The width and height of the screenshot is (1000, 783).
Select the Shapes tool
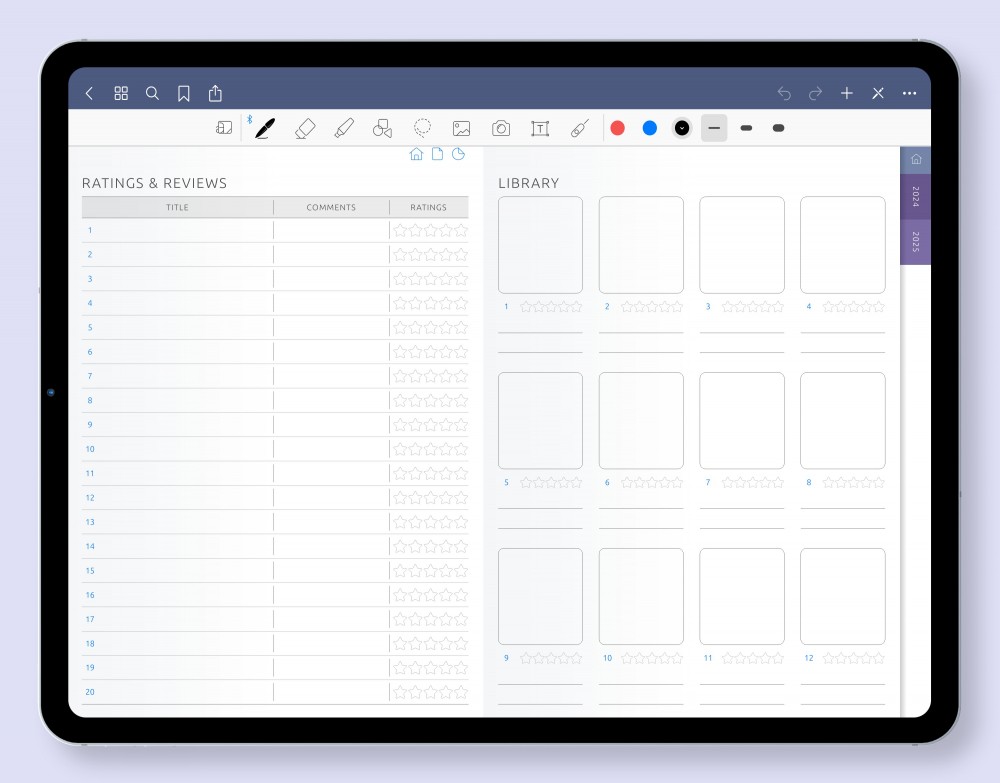point(382,128)
